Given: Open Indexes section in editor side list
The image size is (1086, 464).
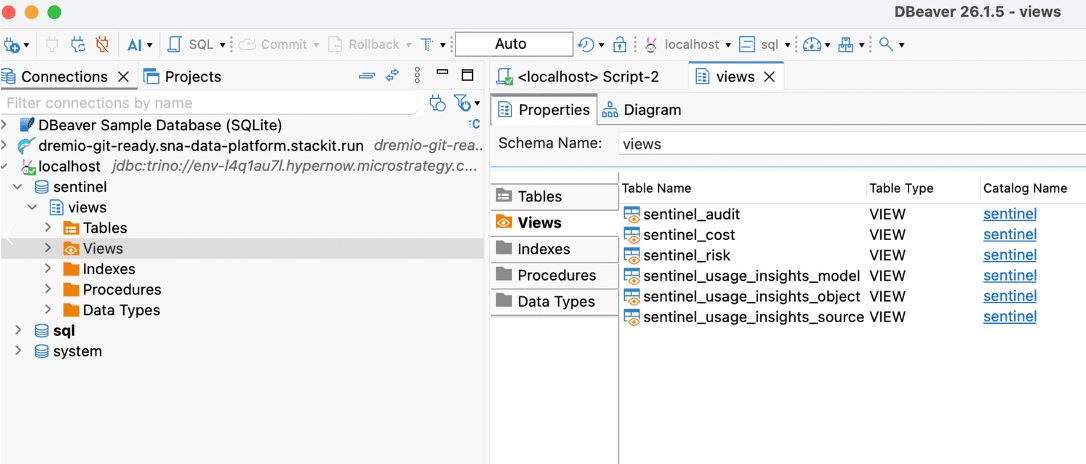Looking at the screenshot, I should pos(554,249).
